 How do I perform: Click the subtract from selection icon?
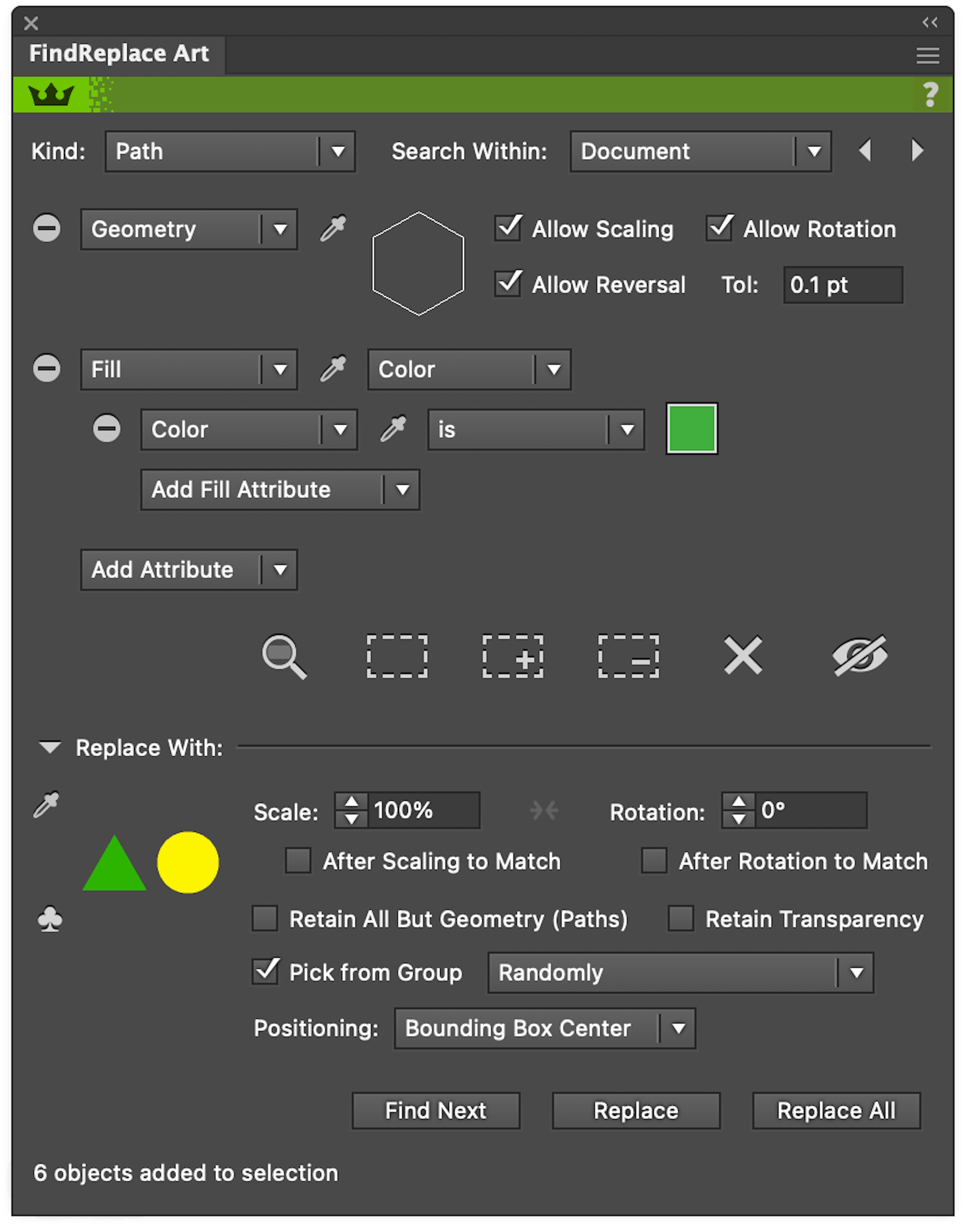pyautogui.click(x=628, y=657)
